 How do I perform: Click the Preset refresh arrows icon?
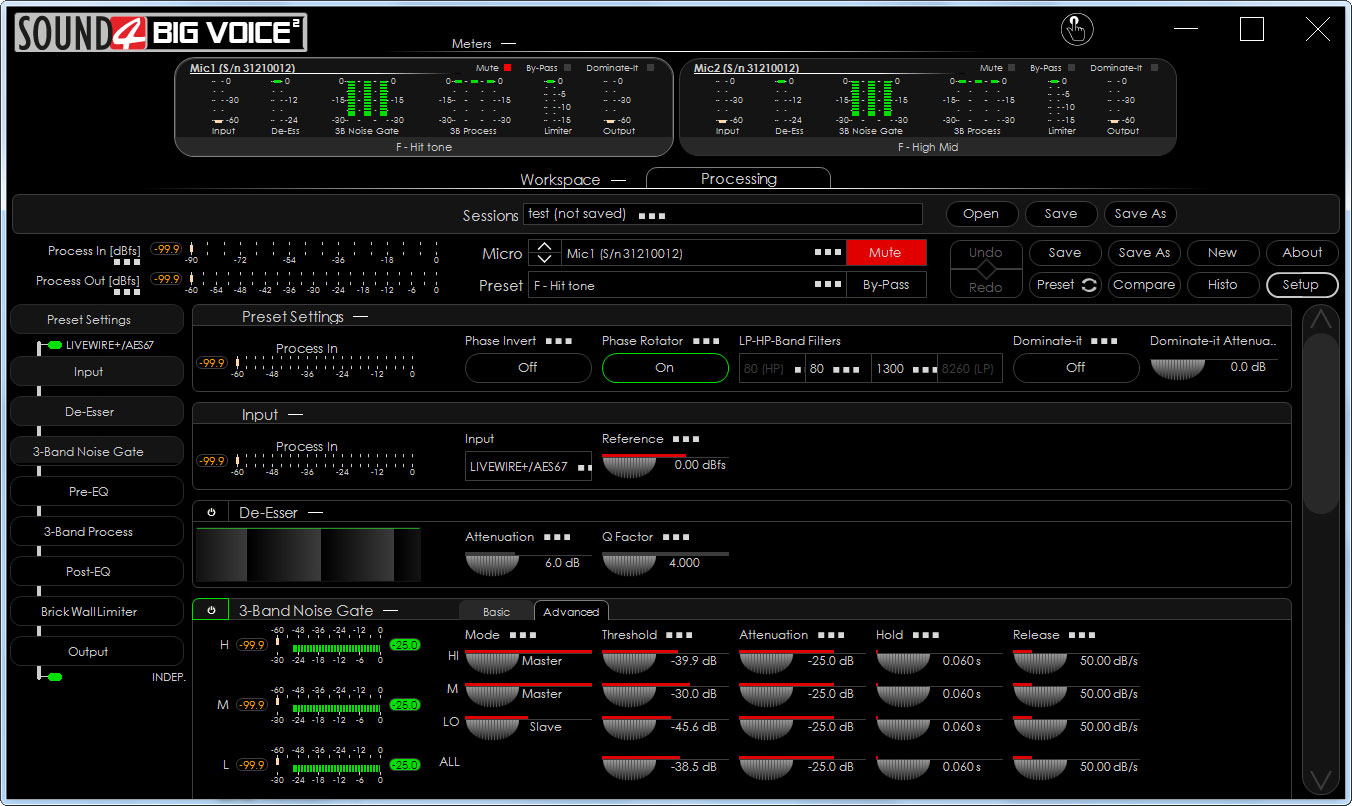[1088, 285]
